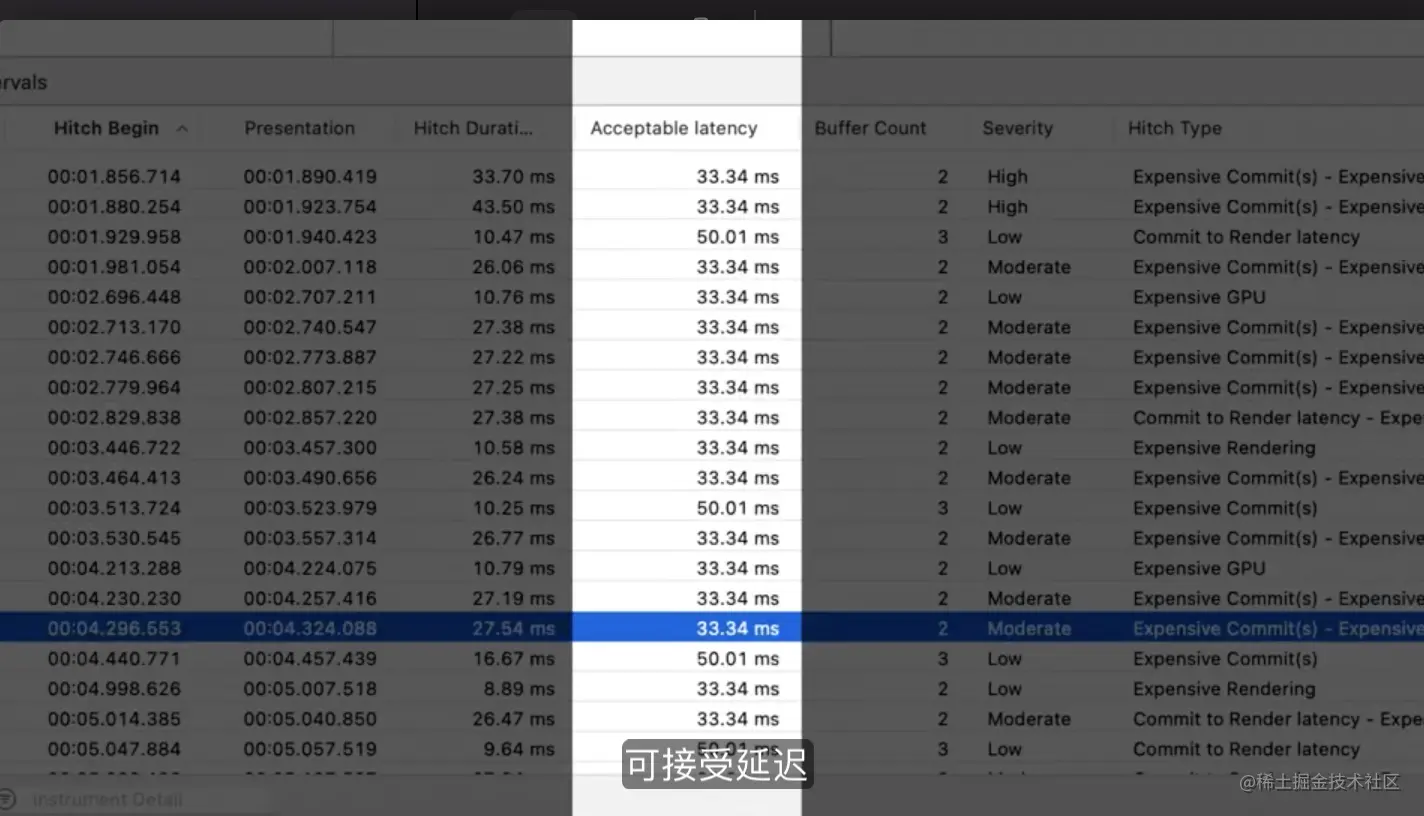Sort by the Hitch Durati... column header
The image size is (1424, 816).
473,128
